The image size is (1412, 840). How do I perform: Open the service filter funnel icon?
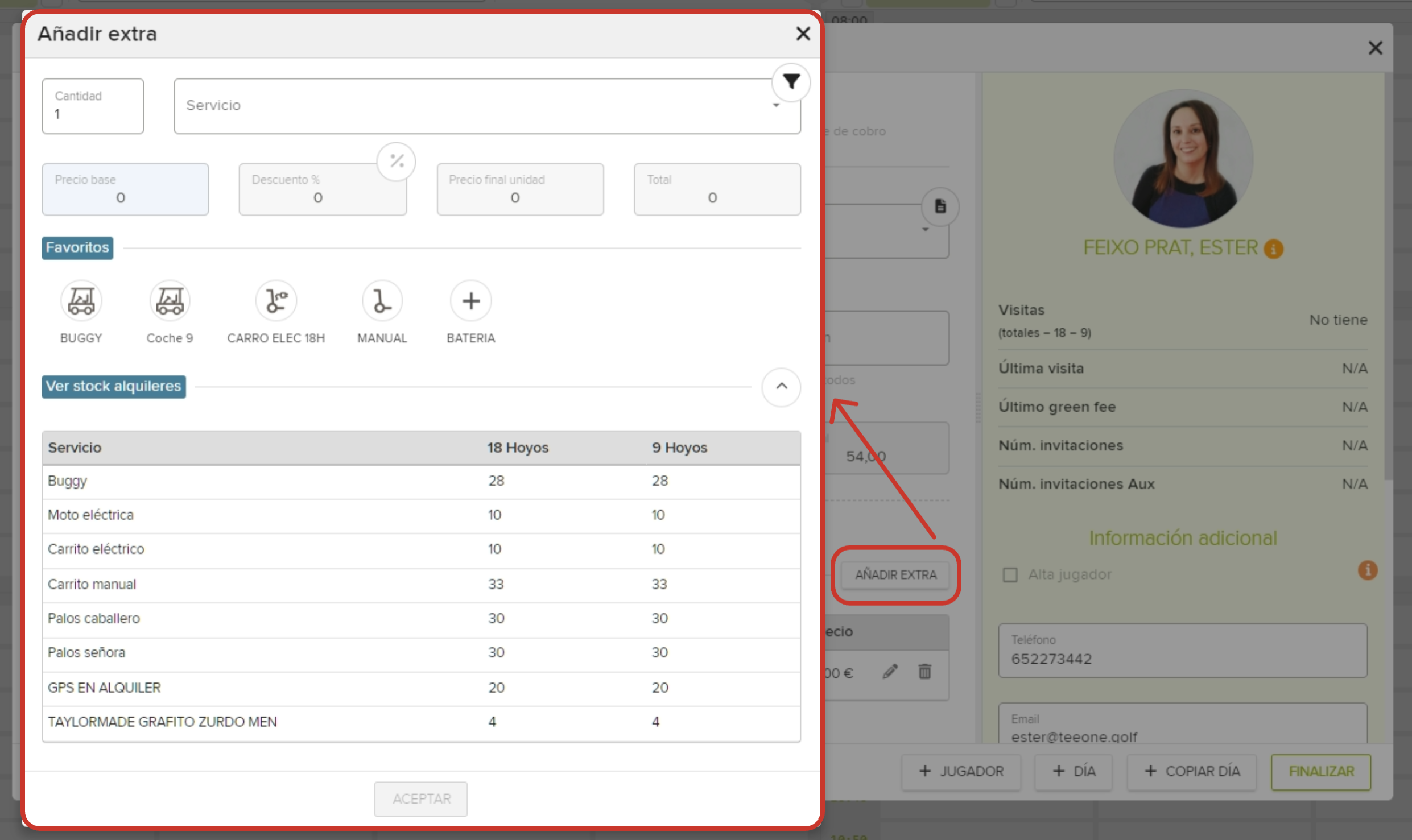[x=791, y=82]
